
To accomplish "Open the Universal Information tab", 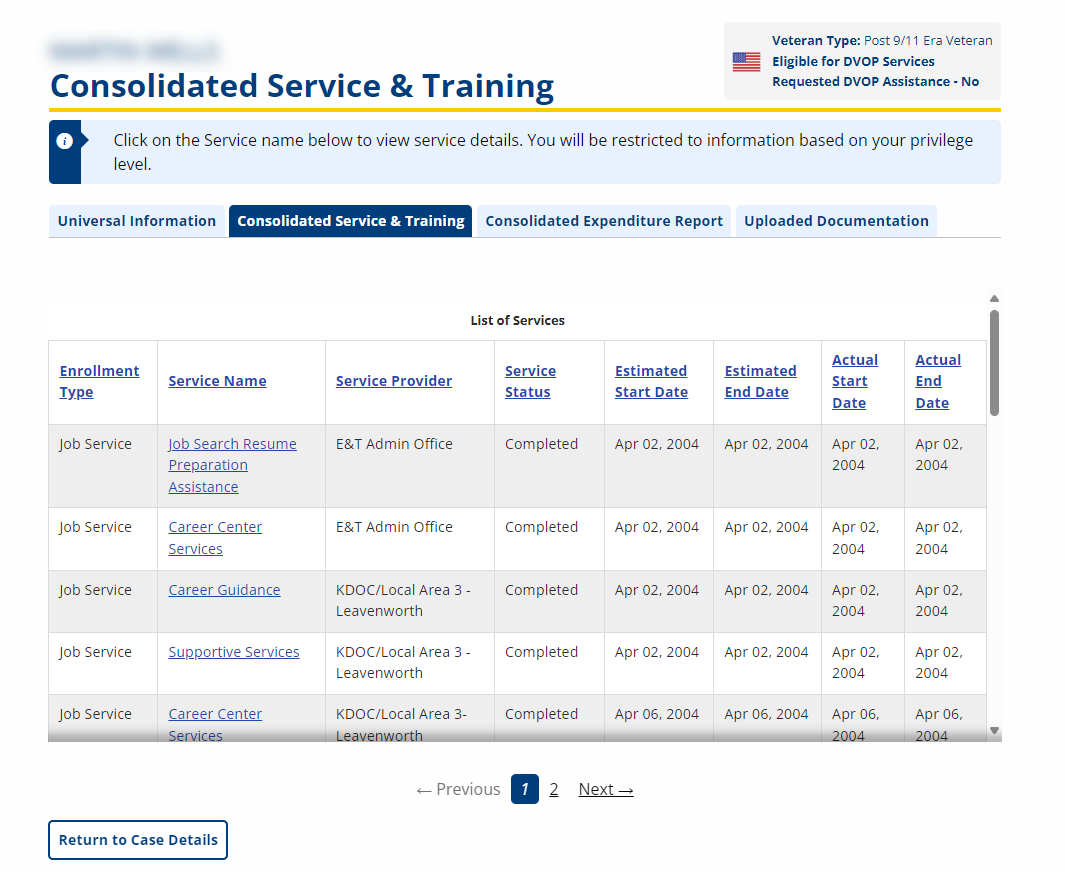I will click(137, 221).
